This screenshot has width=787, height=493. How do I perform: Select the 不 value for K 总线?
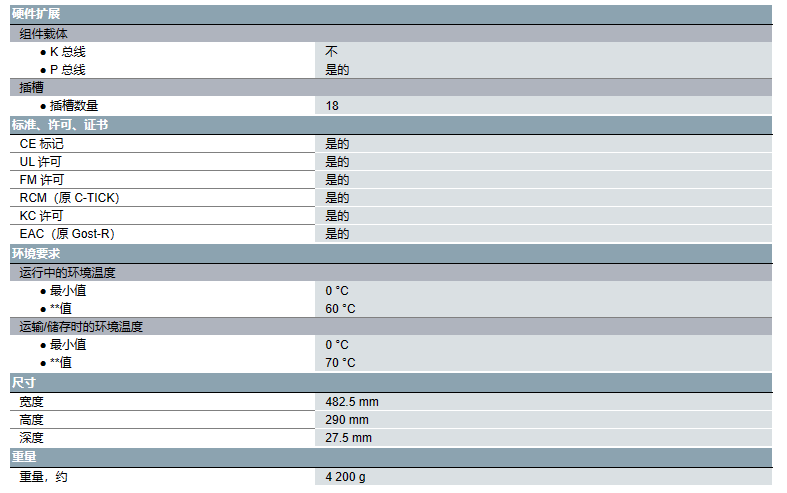pyautogui.click(x=331, y=51)
